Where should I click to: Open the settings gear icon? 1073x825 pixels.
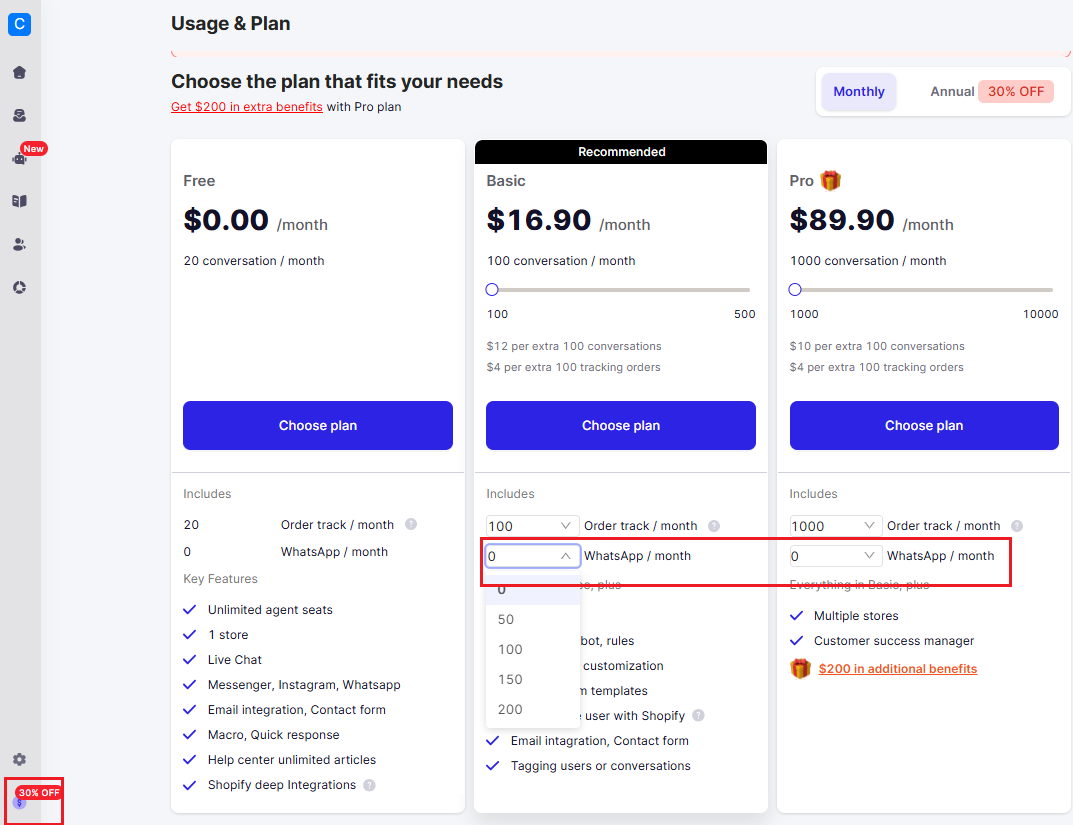[x=19, y=759]
